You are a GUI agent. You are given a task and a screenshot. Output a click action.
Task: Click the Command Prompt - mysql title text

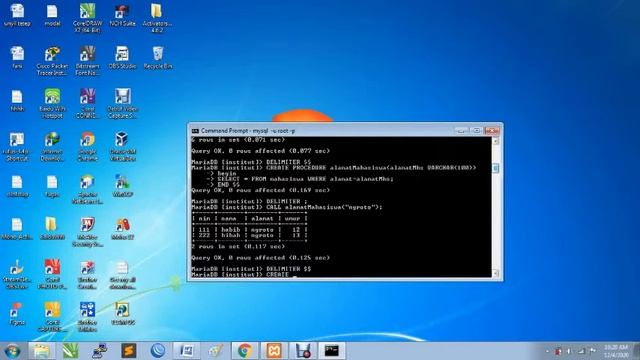click(x=248, y=131)
